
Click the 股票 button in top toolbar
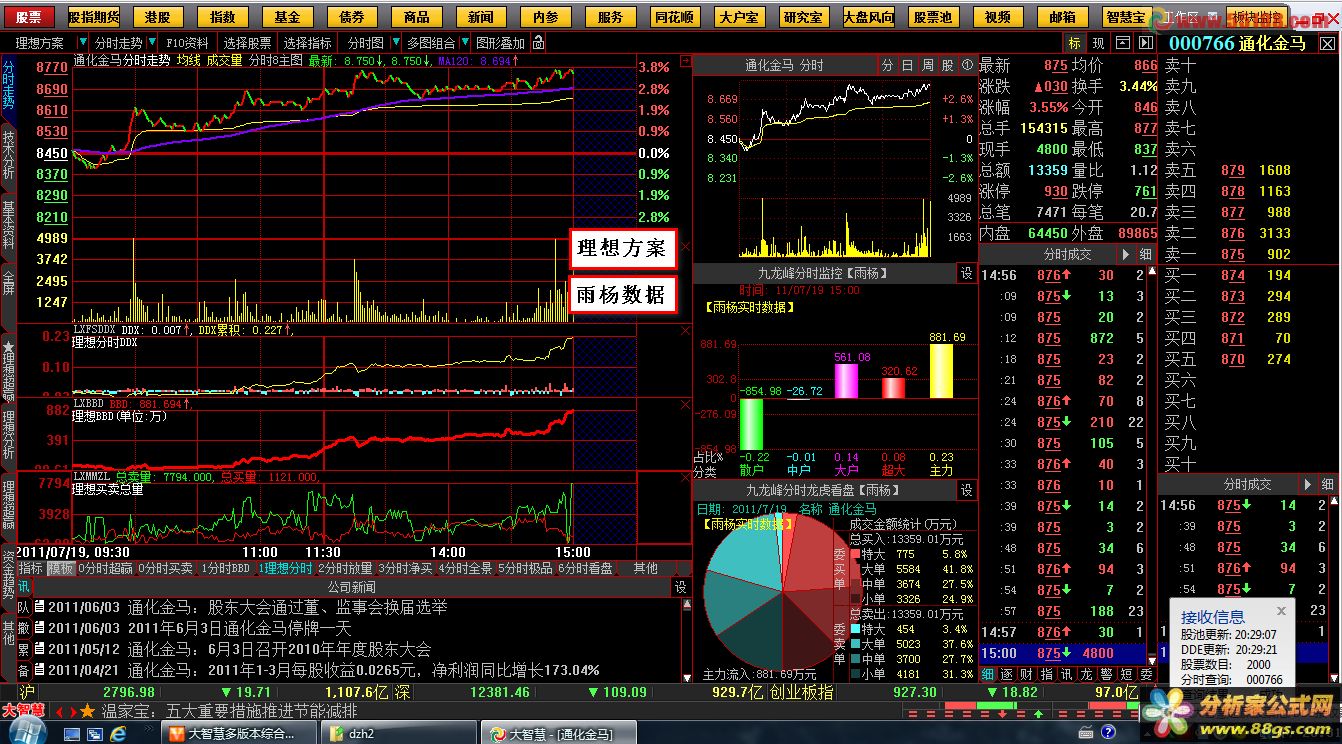[x=29, y=17]
